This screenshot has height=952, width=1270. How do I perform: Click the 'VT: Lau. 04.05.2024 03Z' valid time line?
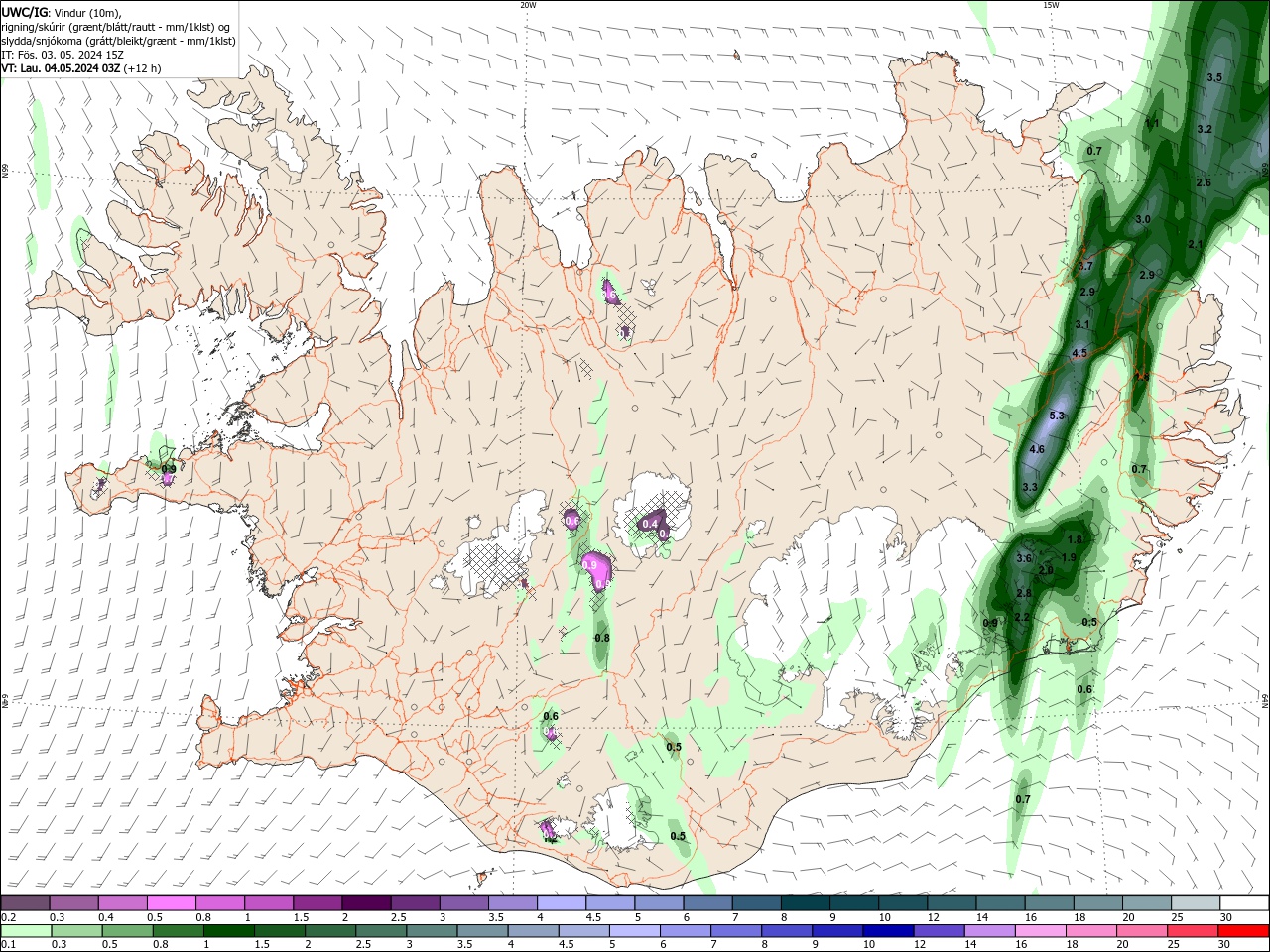tap(80, 68)
